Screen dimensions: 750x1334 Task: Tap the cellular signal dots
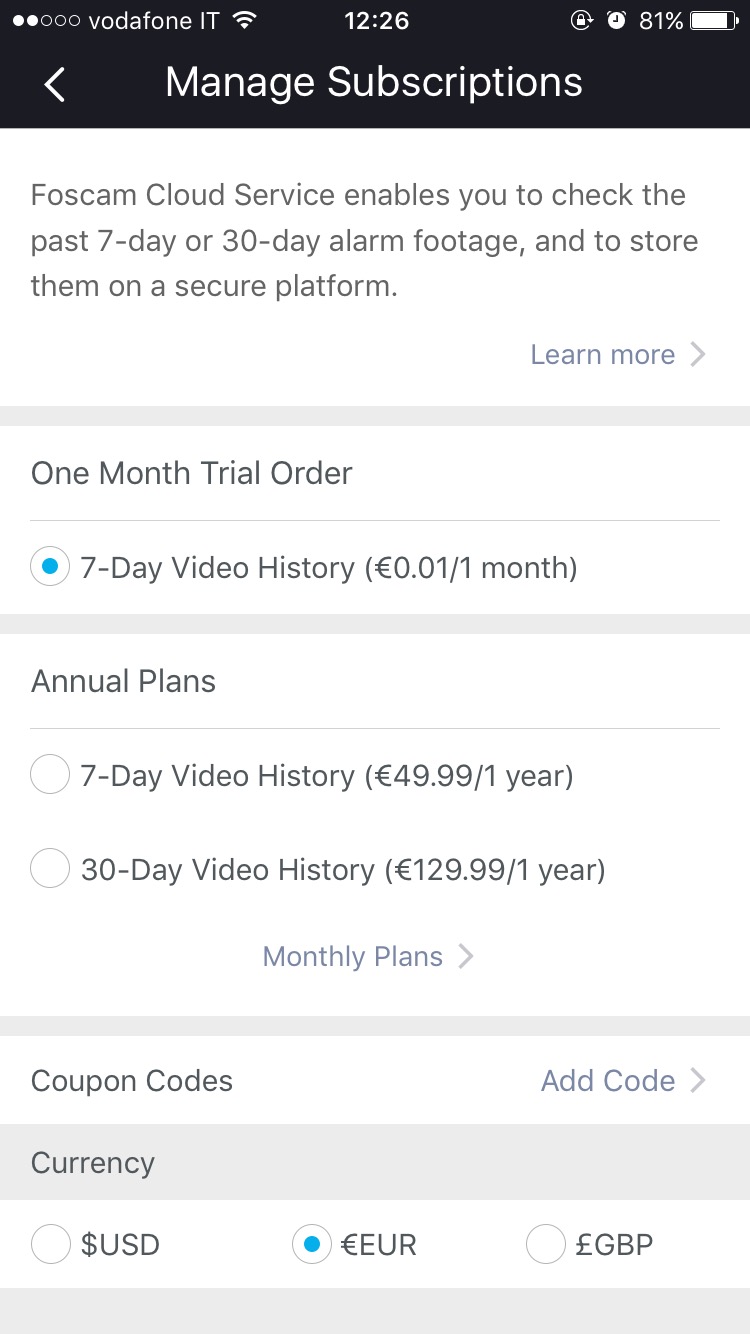pos(46,21)
